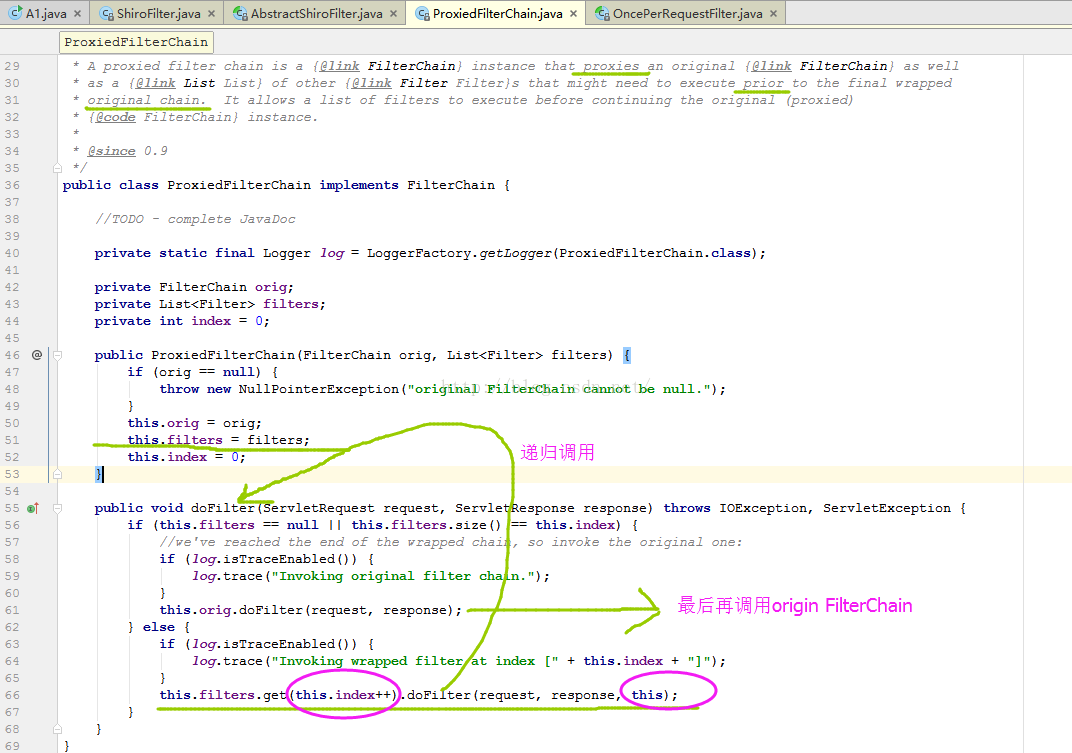
Task: Click the 'orig;' field declaration on line 42
Action: pyautogui.click(x=274, y=287)
